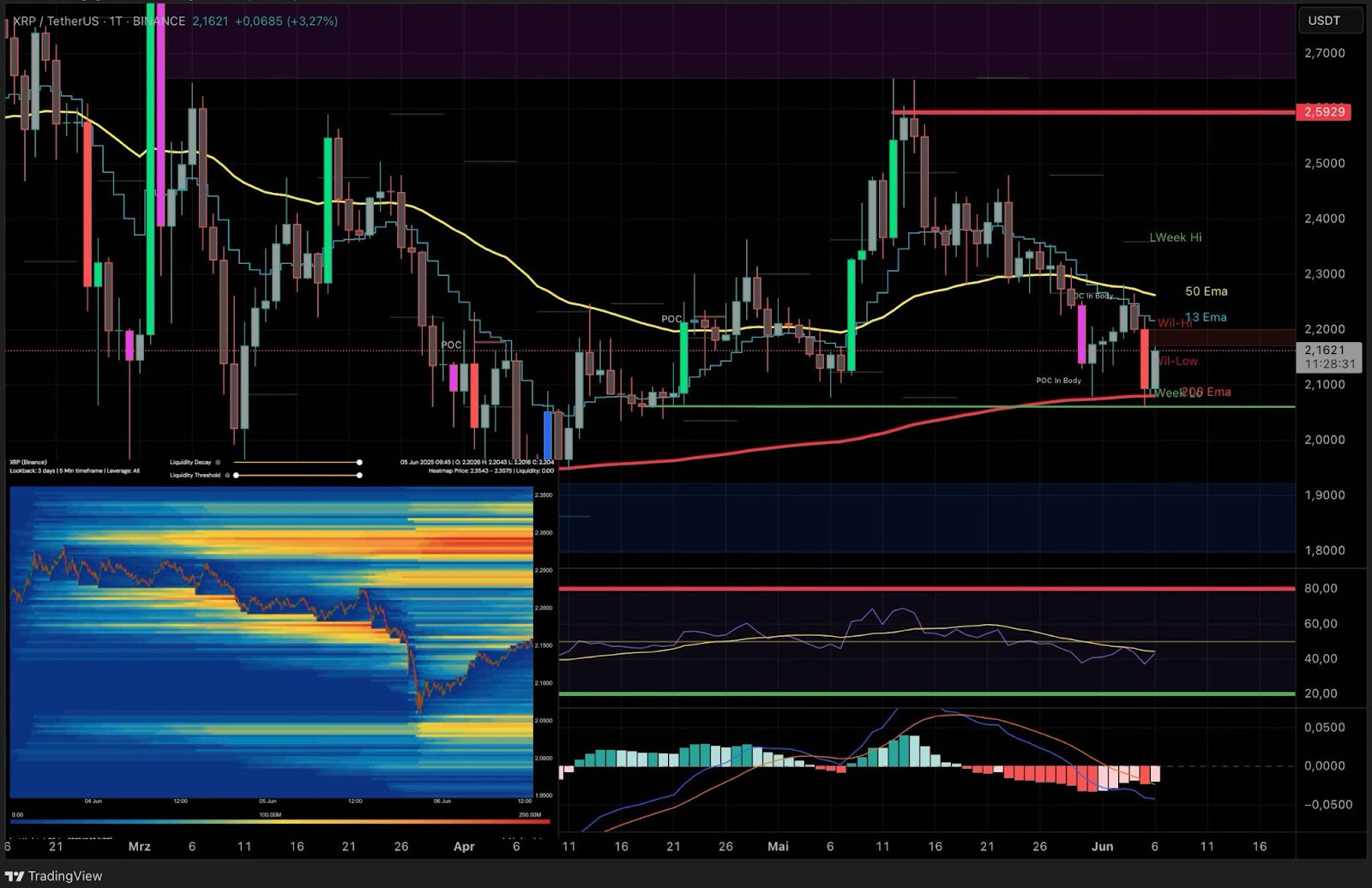
Task: Click the '13 Ema' label
Action: (1206, 317)
